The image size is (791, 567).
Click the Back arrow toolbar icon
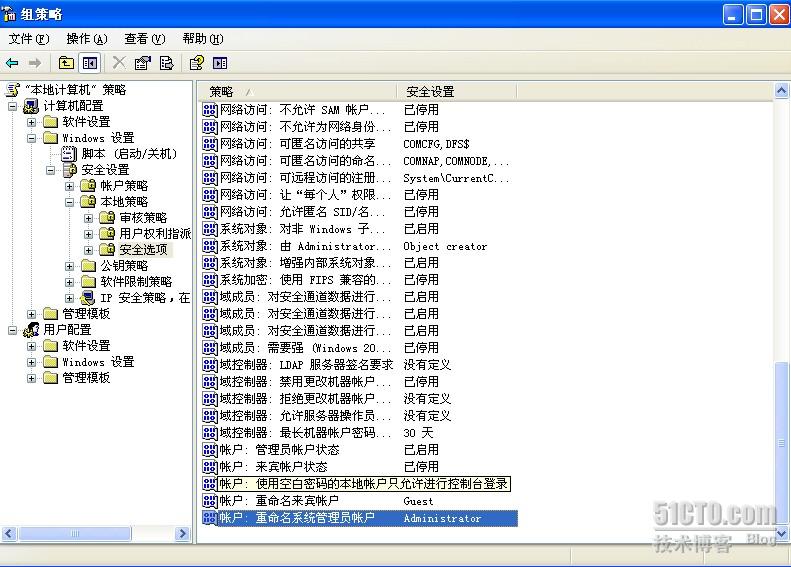pos(12,63)
